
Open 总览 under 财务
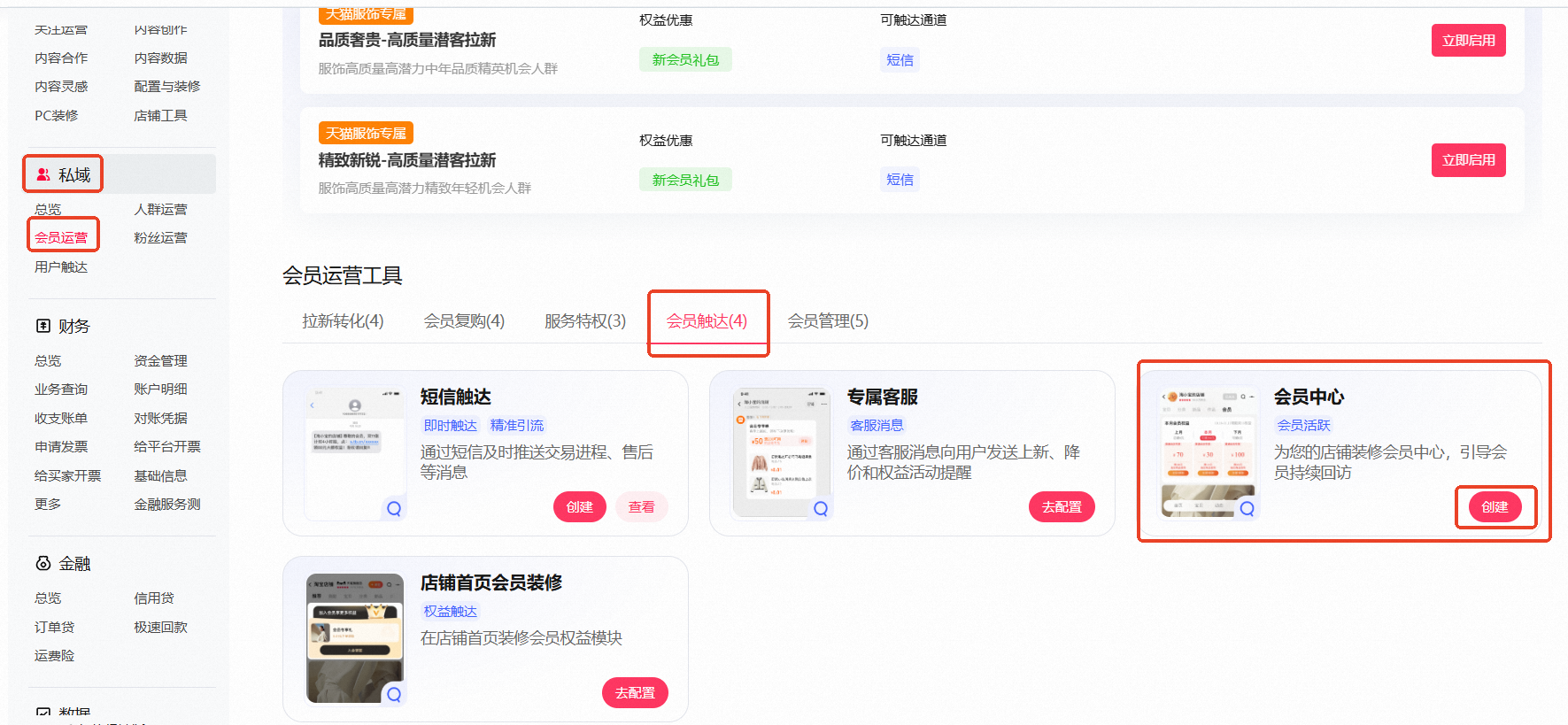pyautogui.click(x=48, y=360)
